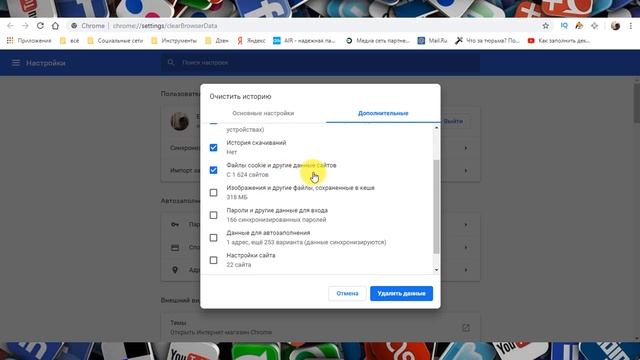Viewport: 640px width, 360px height.
Task: Click the dialog scrollbar thumb
Action: coord(436,207)
